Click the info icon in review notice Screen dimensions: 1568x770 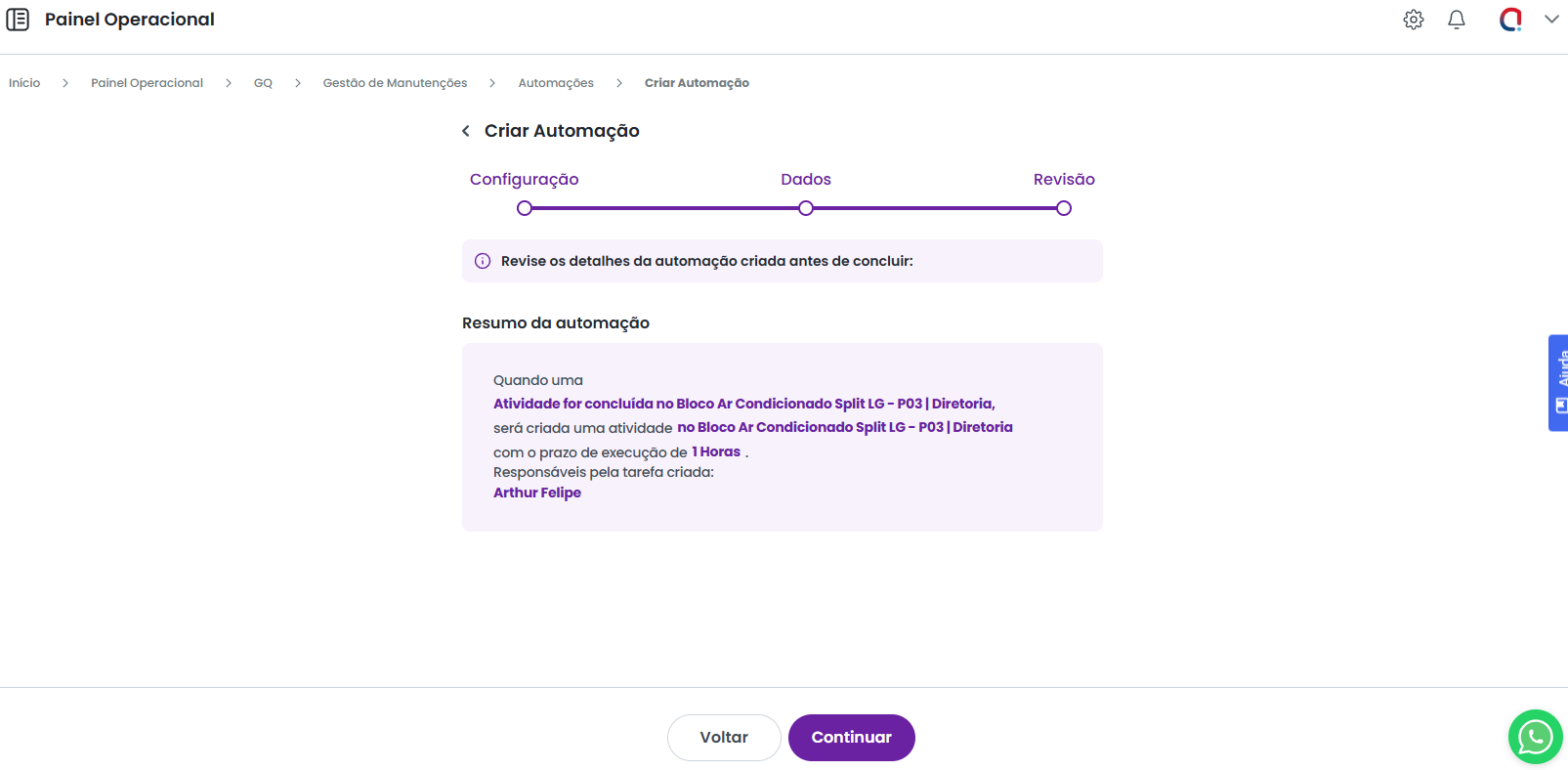pos(483,261)
